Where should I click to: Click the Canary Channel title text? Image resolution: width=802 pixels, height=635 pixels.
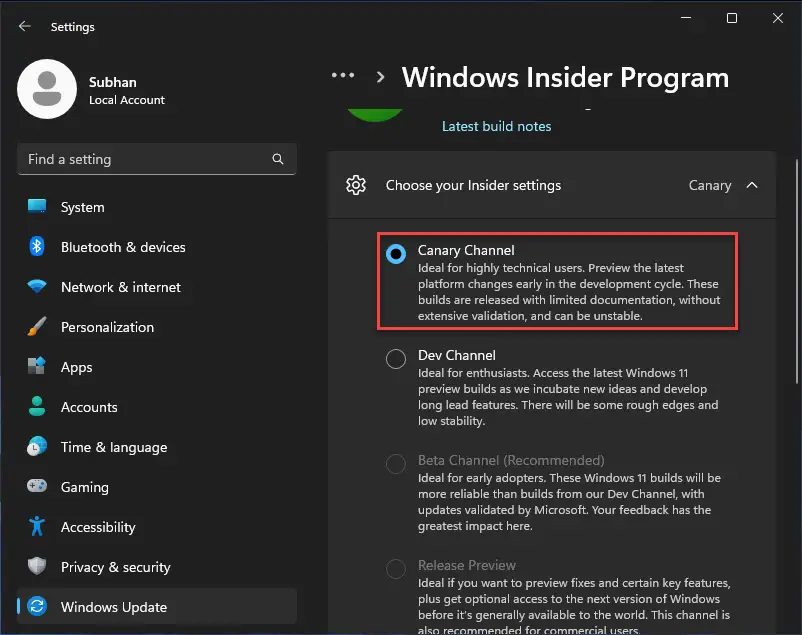[x=466, y=250]
